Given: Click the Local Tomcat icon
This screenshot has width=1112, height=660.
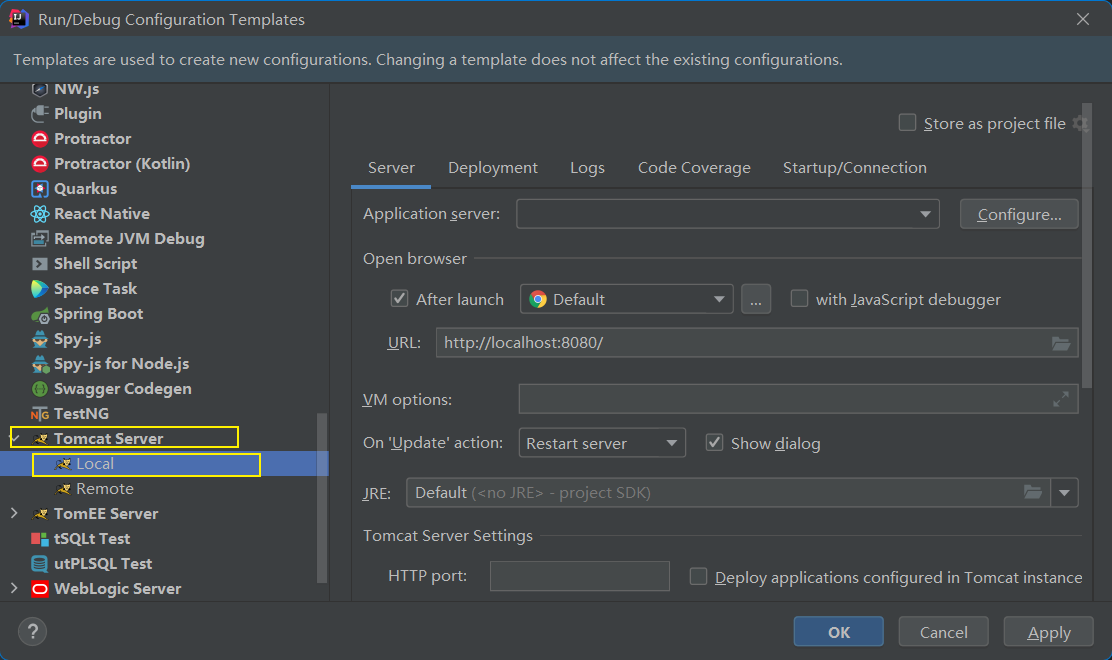Looking at the screenshot, I should tap(63, 464).
